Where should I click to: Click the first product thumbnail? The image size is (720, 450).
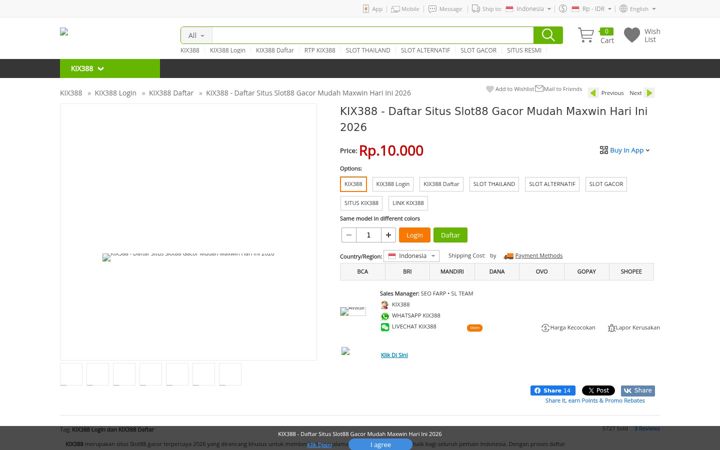pos(71,374)
